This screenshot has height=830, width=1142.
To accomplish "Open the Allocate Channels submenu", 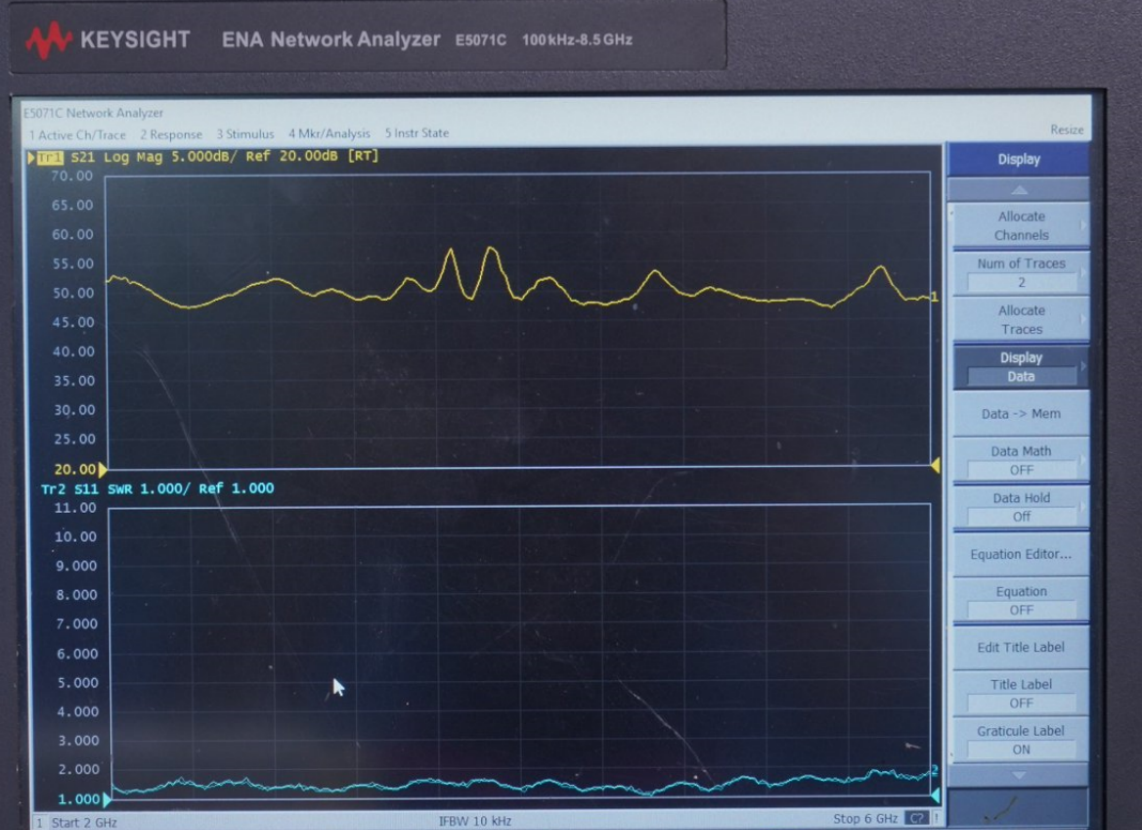I will coord(1019,225).
